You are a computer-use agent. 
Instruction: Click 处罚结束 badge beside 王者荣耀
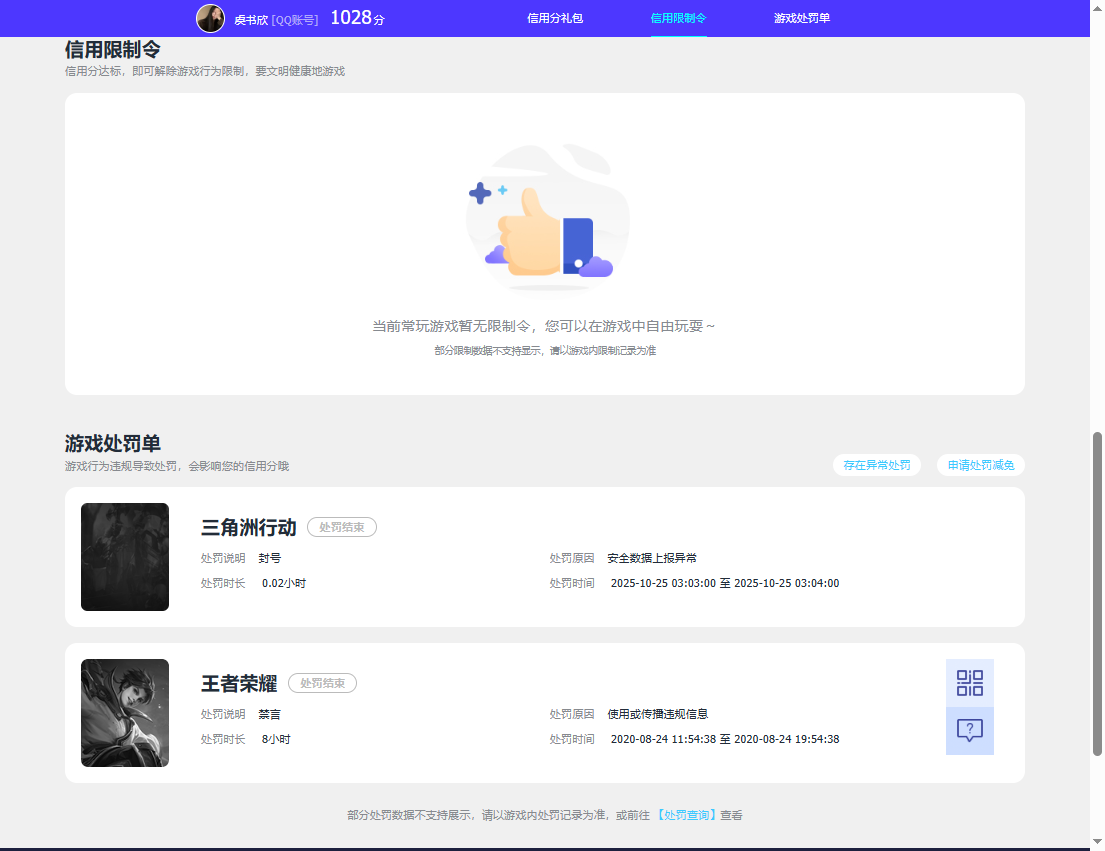pyautogui.click(x=323, y=683)
